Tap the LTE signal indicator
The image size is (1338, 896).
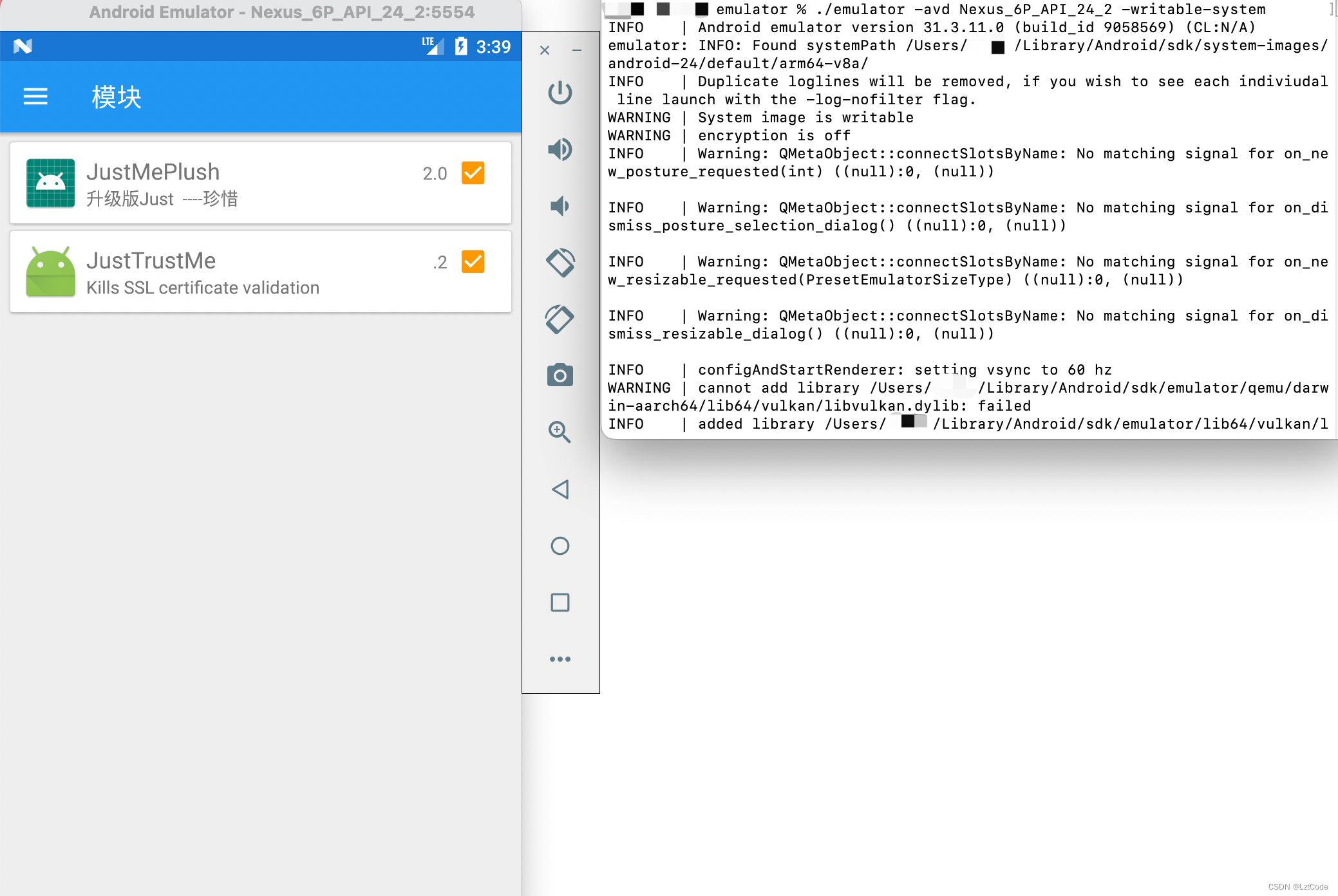(x=433, y=46)
